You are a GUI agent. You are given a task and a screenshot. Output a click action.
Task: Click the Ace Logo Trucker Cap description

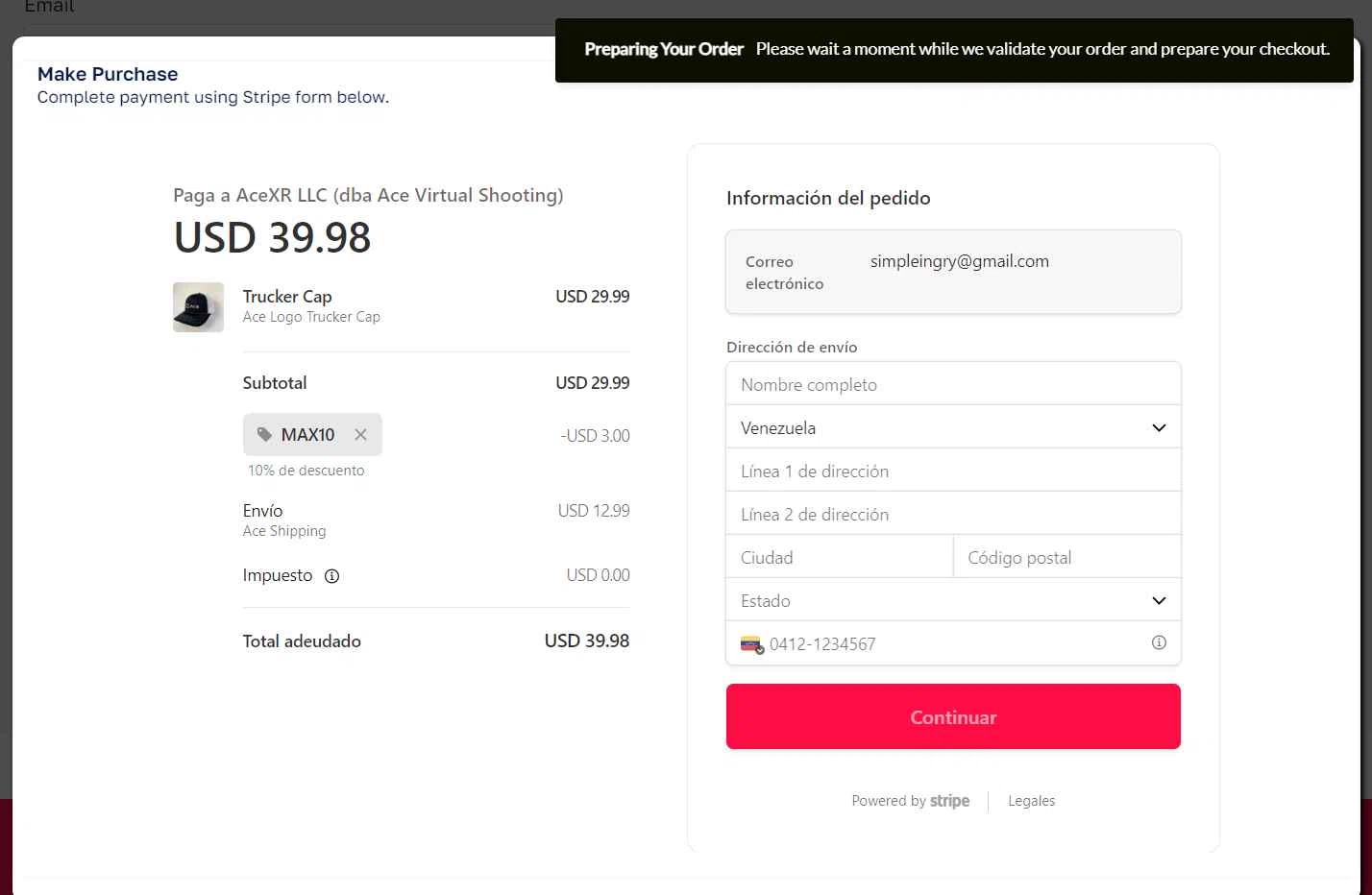tap(311, 317)
